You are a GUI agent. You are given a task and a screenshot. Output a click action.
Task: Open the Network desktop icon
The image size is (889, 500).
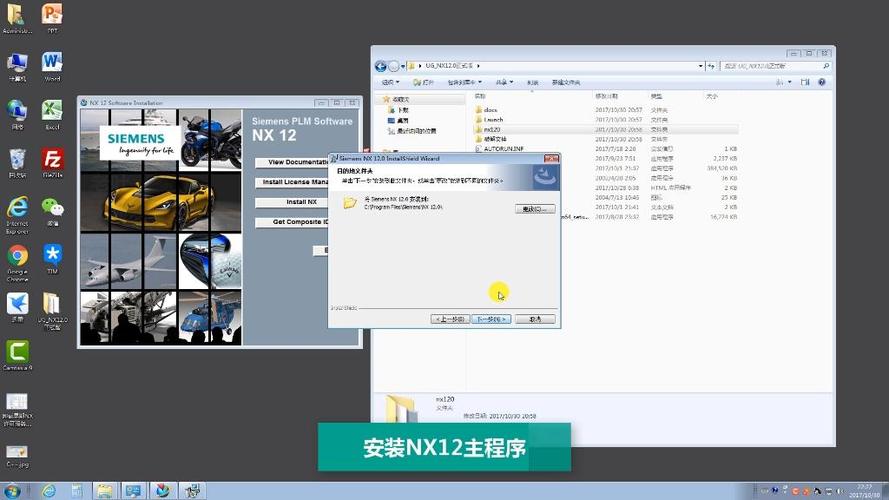click(x=18, y=114)
